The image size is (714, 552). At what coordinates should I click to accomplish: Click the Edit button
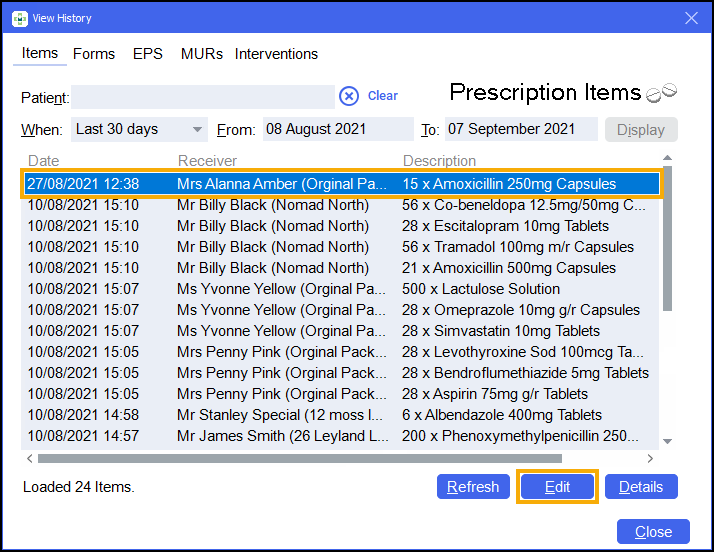pyautogui.click(x=557, y=487)
